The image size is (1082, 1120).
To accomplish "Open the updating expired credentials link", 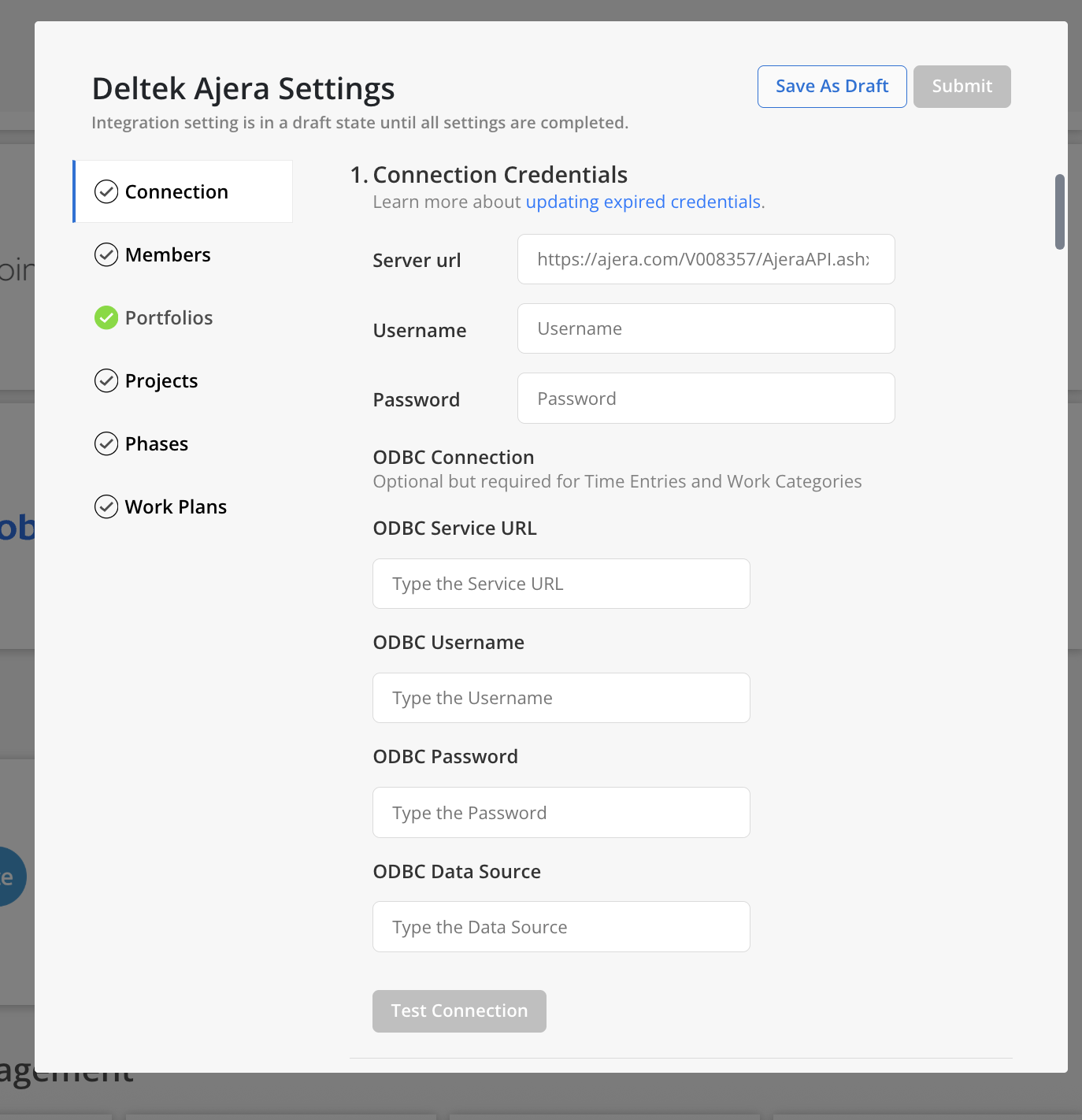I will click(643, 202).
